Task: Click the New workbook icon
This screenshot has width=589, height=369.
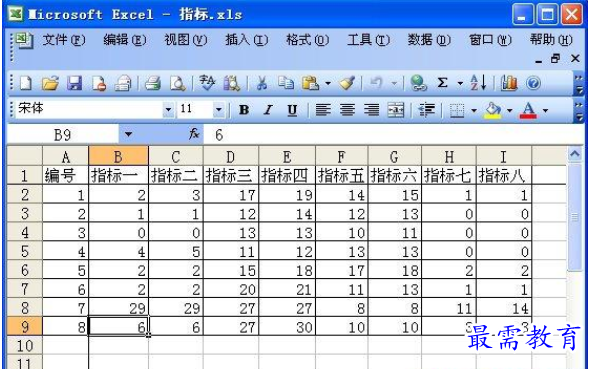Action: click(x=26, y=83)
